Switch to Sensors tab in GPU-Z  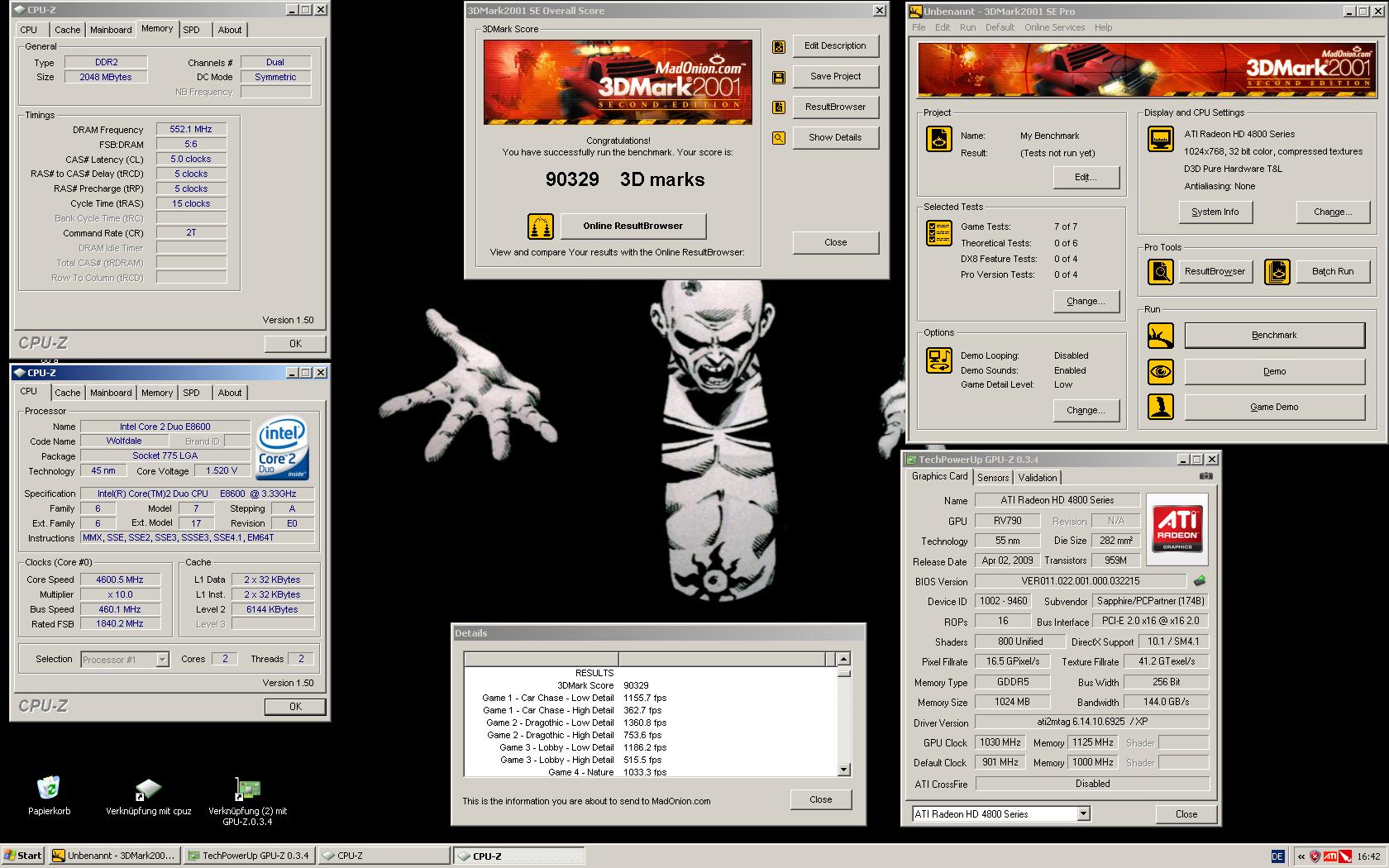(992, 478)
